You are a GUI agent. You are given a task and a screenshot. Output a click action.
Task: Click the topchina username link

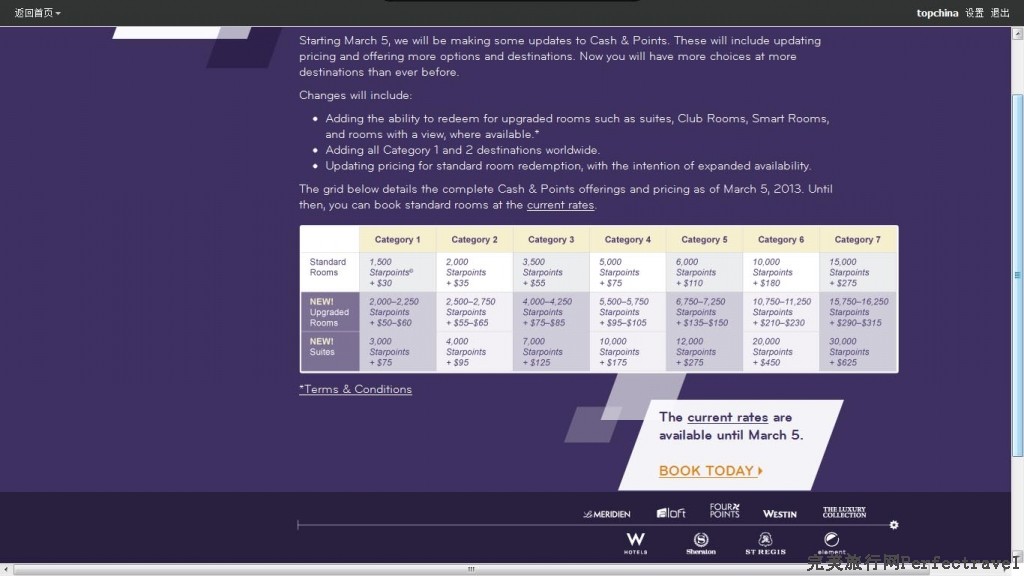[x=937, y=12]
